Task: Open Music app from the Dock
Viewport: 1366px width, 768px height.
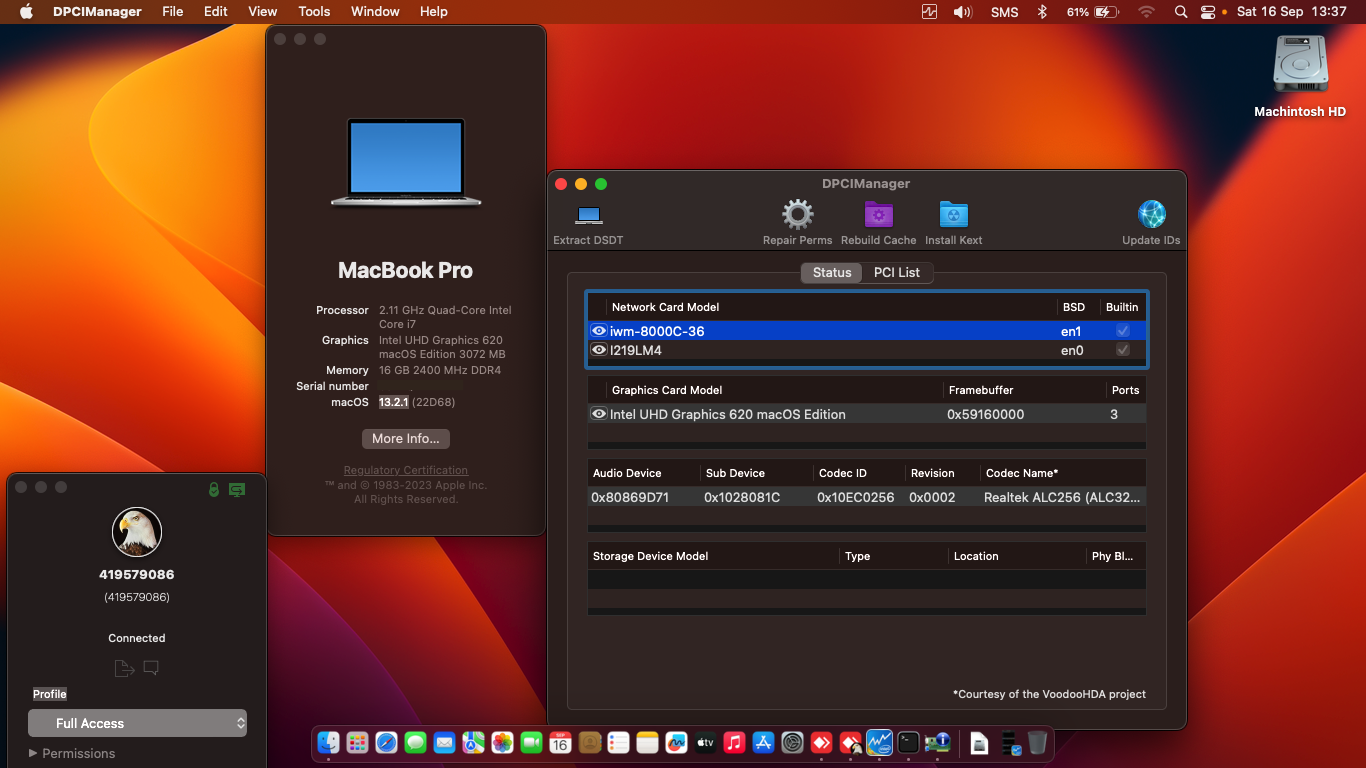Action: (x=734, y=742)
